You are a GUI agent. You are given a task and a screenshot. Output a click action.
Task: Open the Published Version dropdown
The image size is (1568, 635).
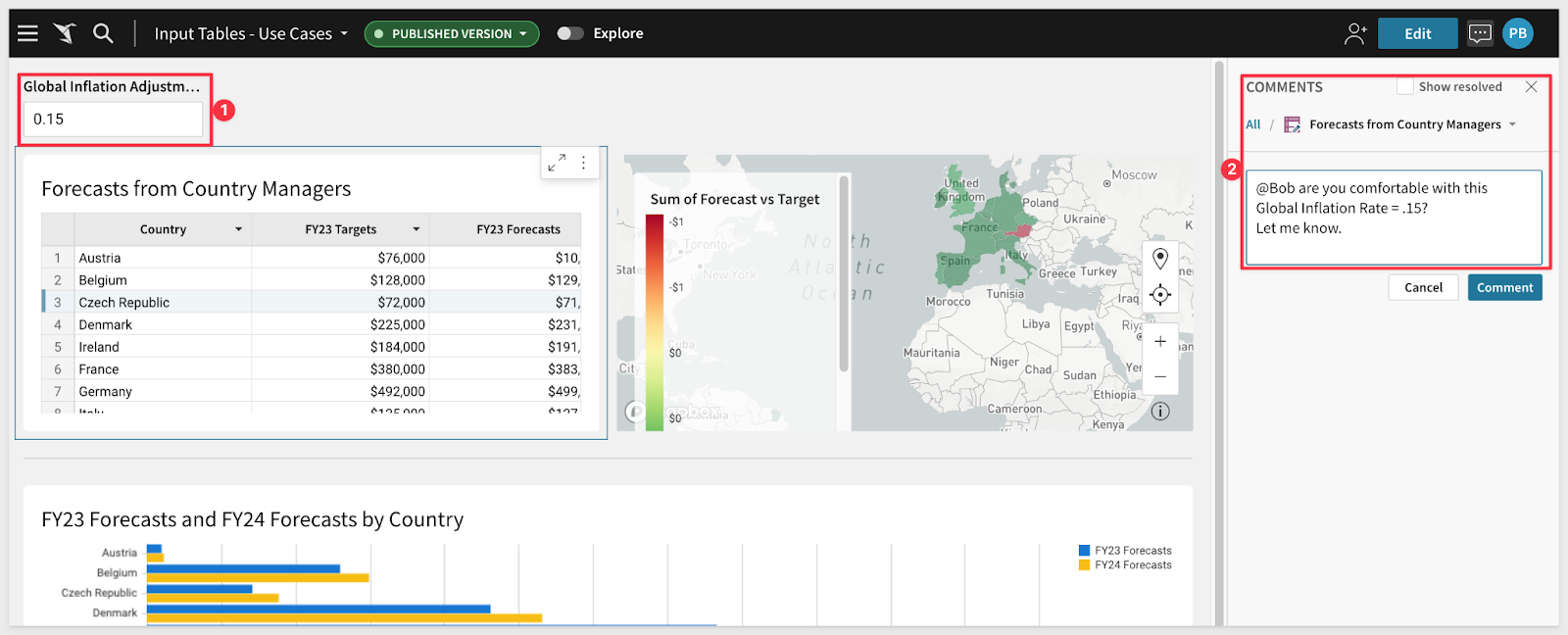pyautogui.click(x=452, y=33)
